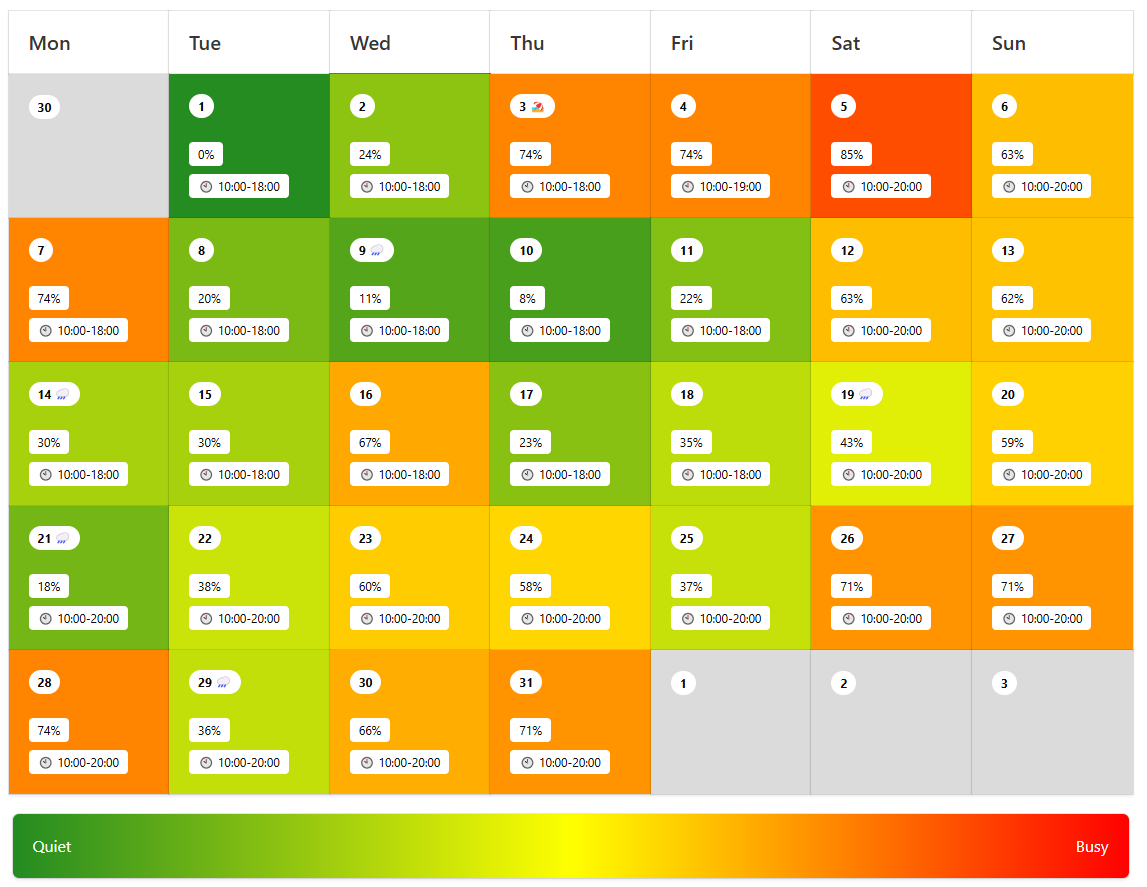Click the rain cloud icon on day 29

[x=223, y=683]
